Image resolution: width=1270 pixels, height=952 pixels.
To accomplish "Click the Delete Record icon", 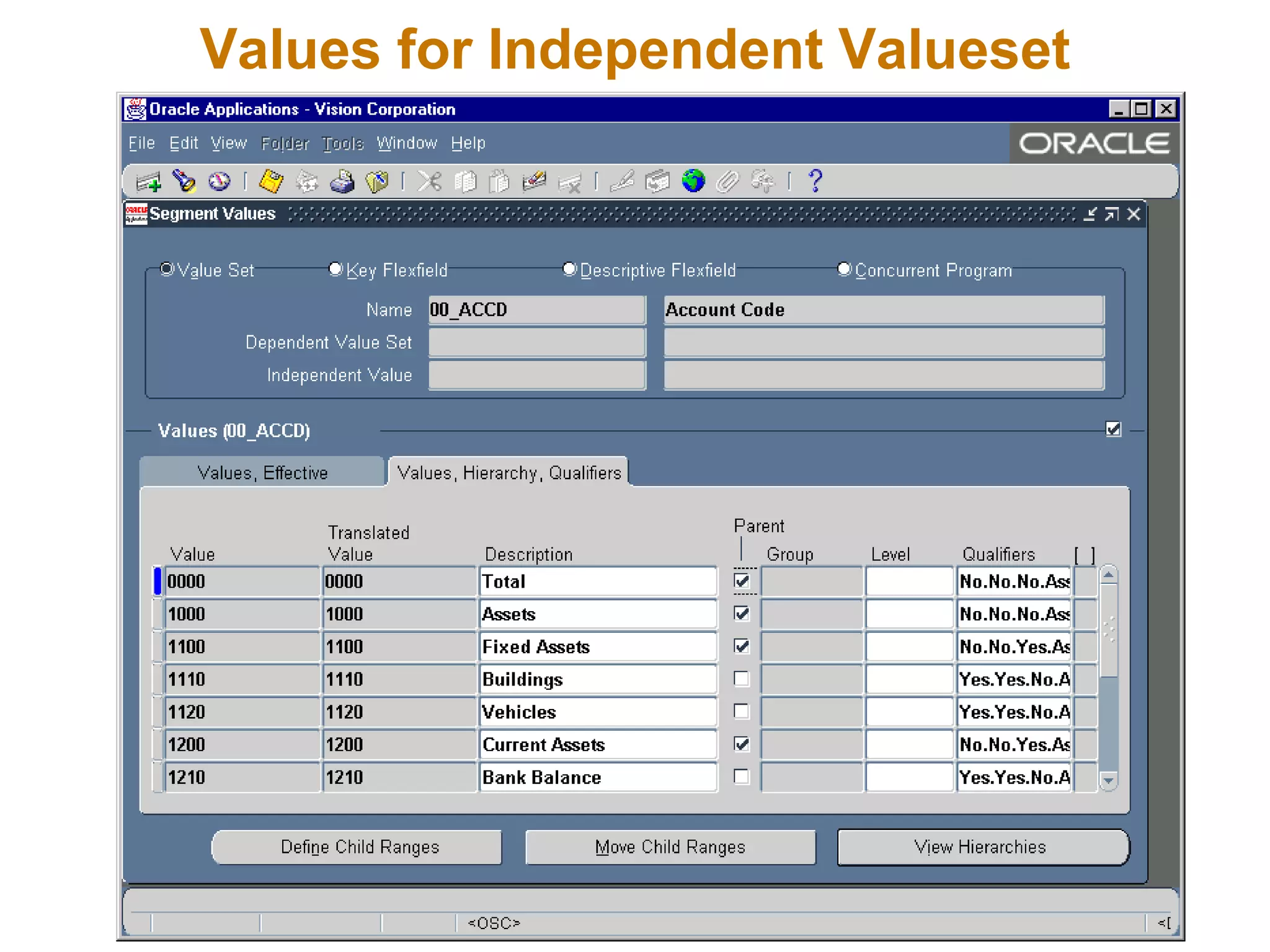I will (570, 182).
